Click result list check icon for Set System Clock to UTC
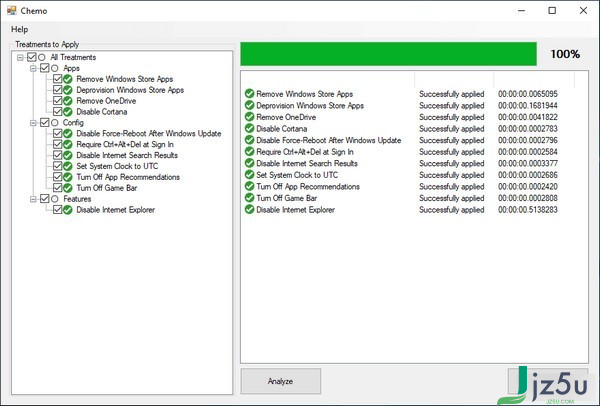 (x=249, y=175)
